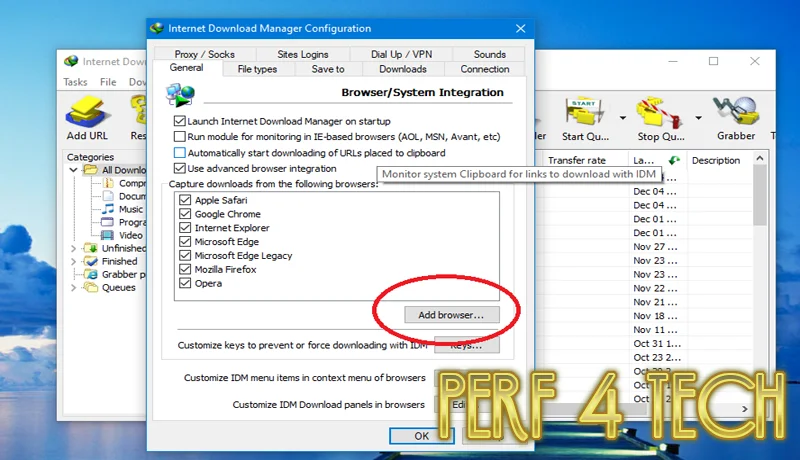The image size is (800, 460).
Task: Enable automatically downloading URLs placed to clipboard
Action: tap(179, 152)
